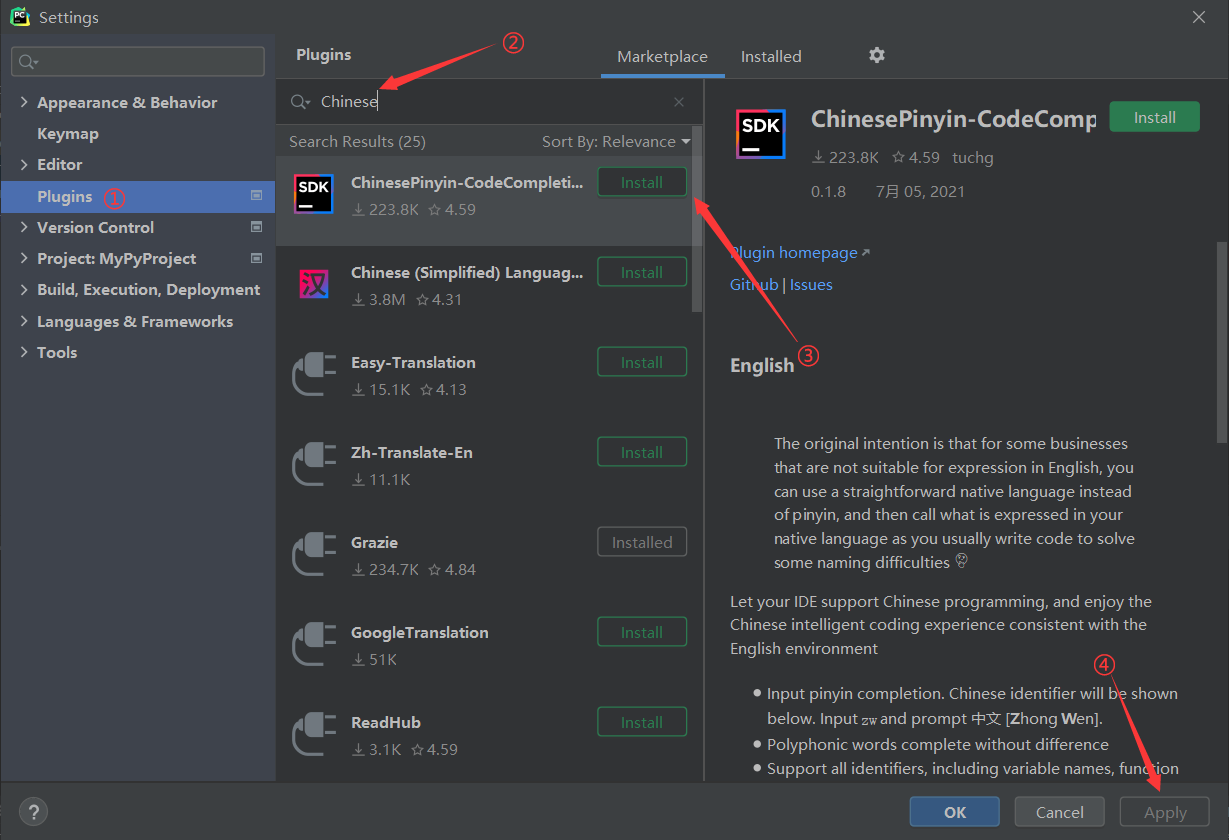Viewport: 1229px width, 840px height.
Task: Click the English heading in description
Action: click(762, 365)
